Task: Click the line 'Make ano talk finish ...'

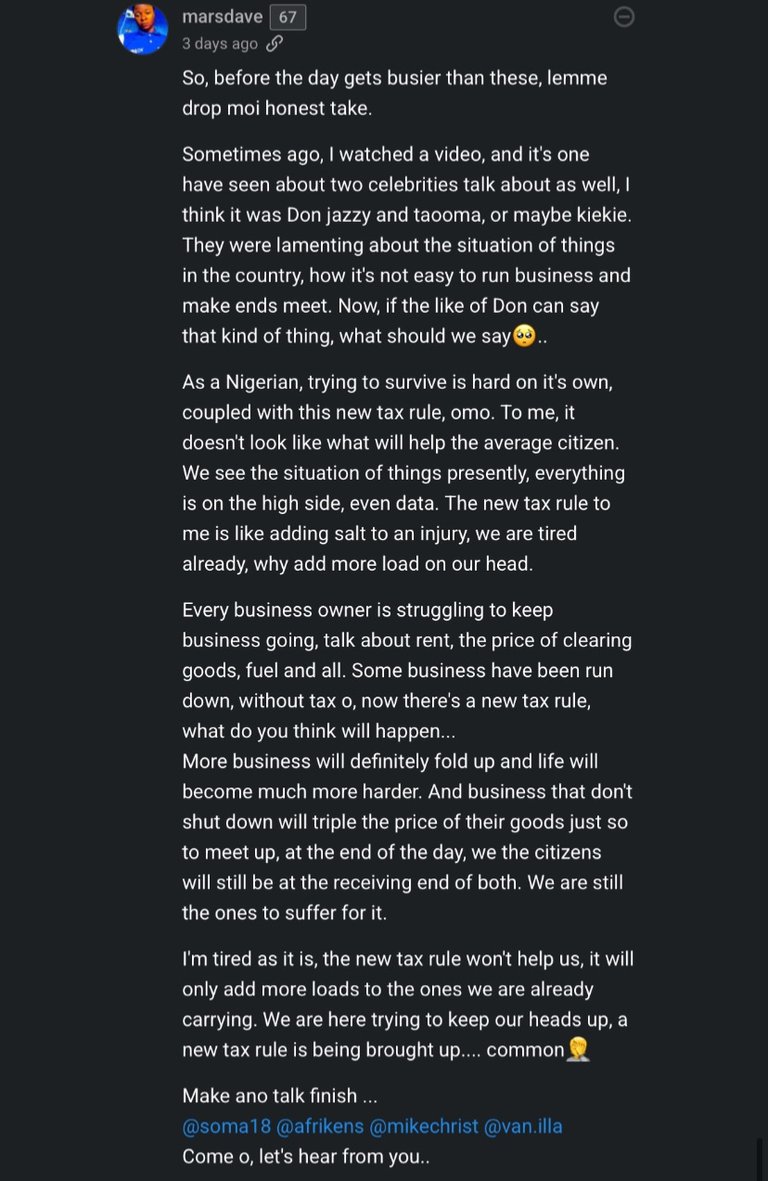Action: point(280,1096)
